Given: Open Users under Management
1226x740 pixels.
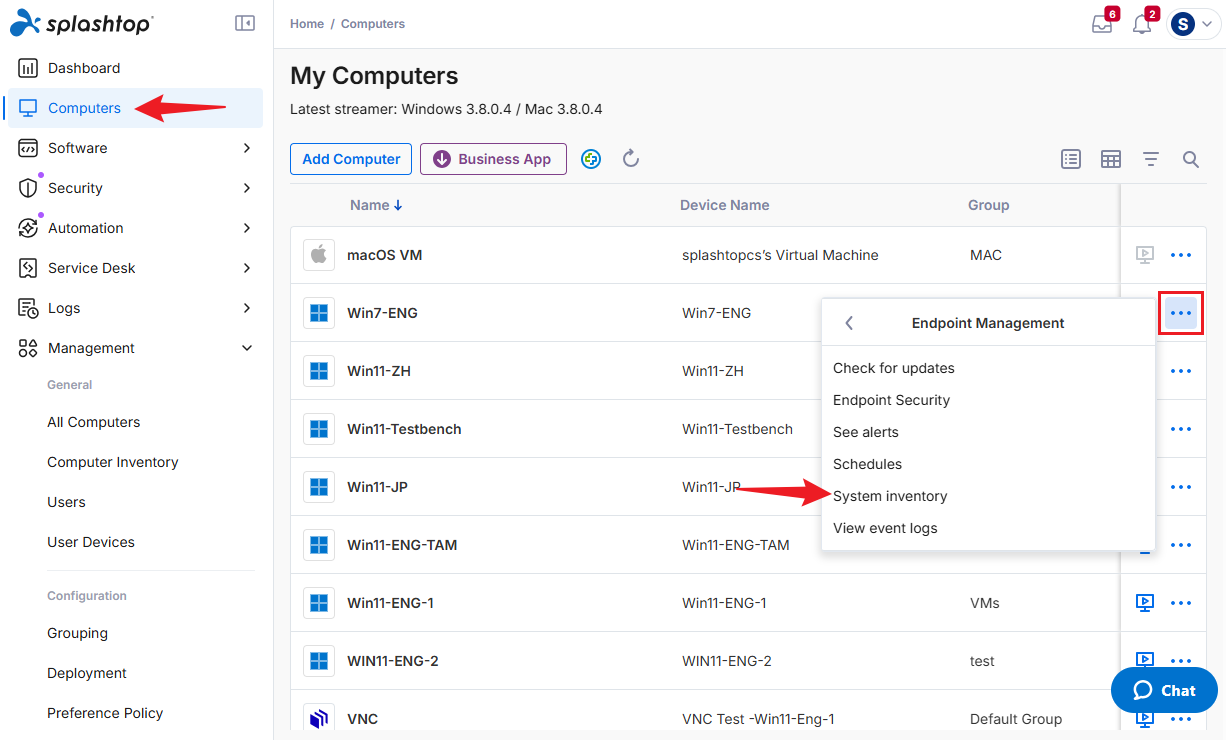Looking at the screenshot, I should click(66, 502).
